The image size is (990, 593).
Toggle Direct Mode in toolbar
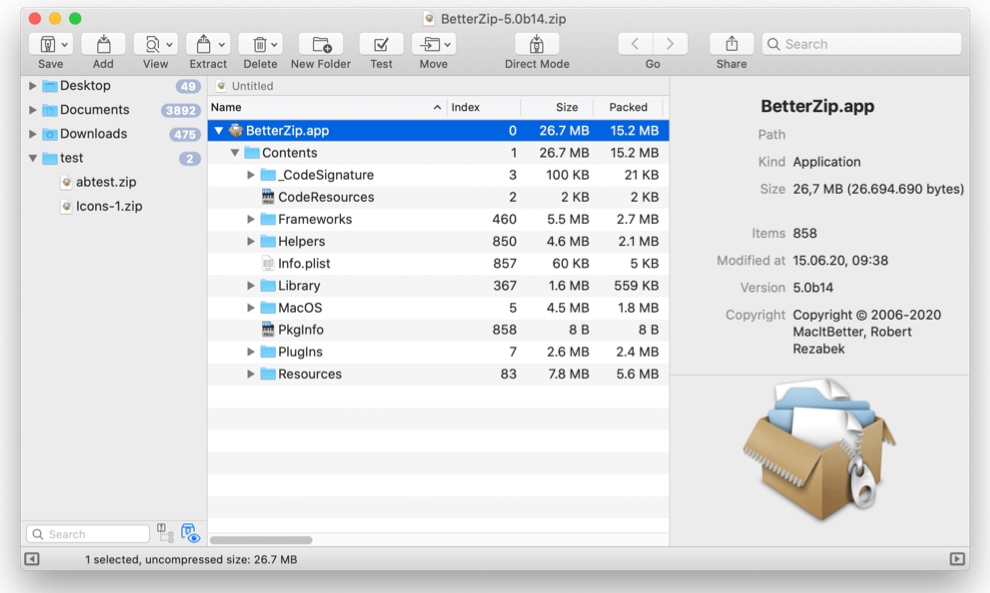(537, 44)
